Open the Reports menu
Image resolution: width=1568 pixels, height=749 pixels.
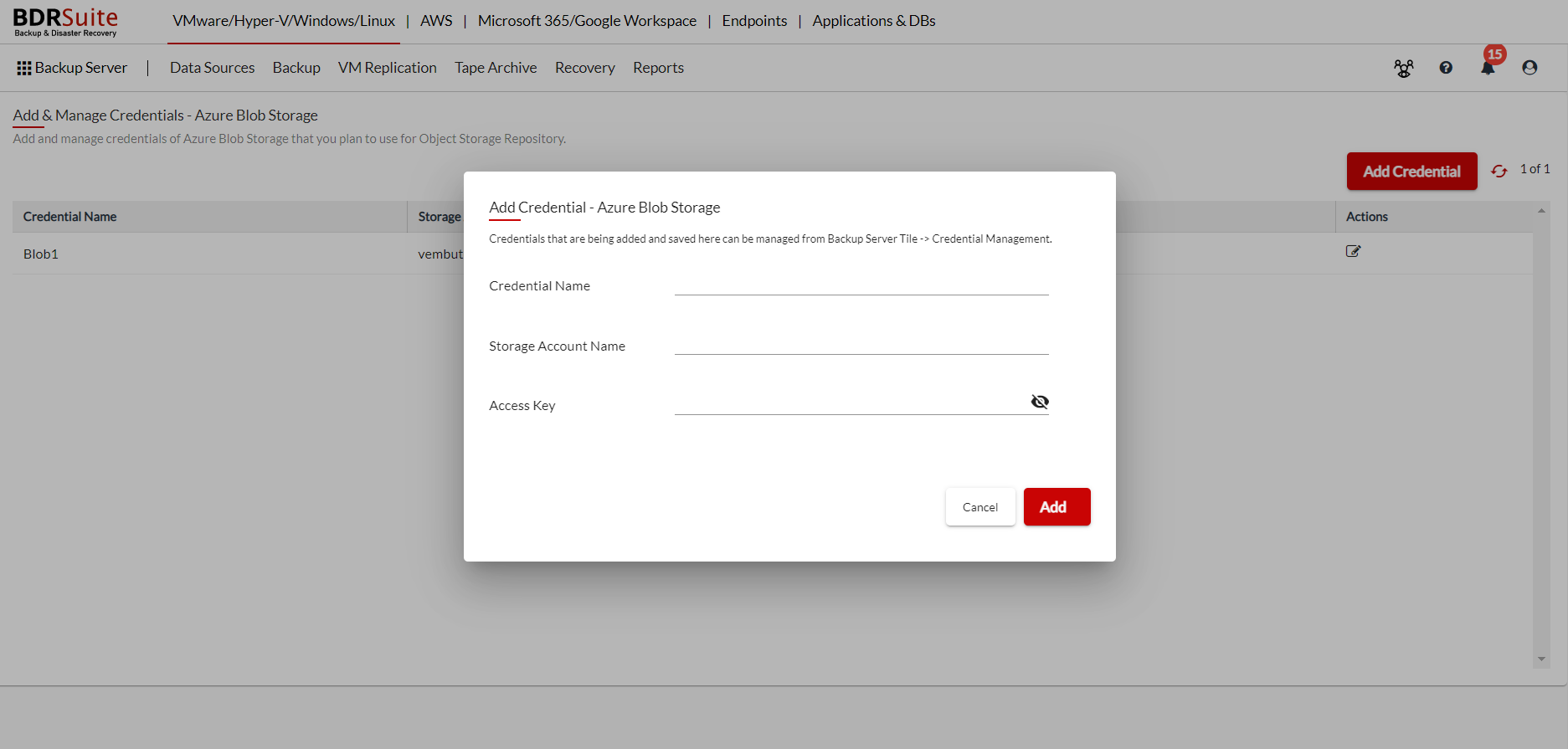coord(658,68)
